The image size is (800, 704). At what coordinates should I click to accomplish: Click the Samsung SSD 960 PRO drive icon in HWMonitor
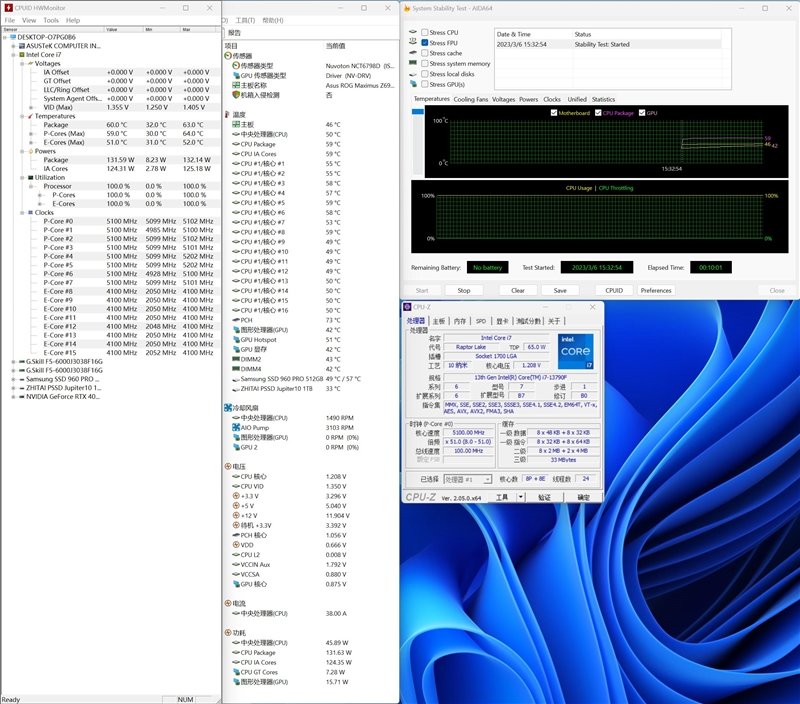(22, 379)
